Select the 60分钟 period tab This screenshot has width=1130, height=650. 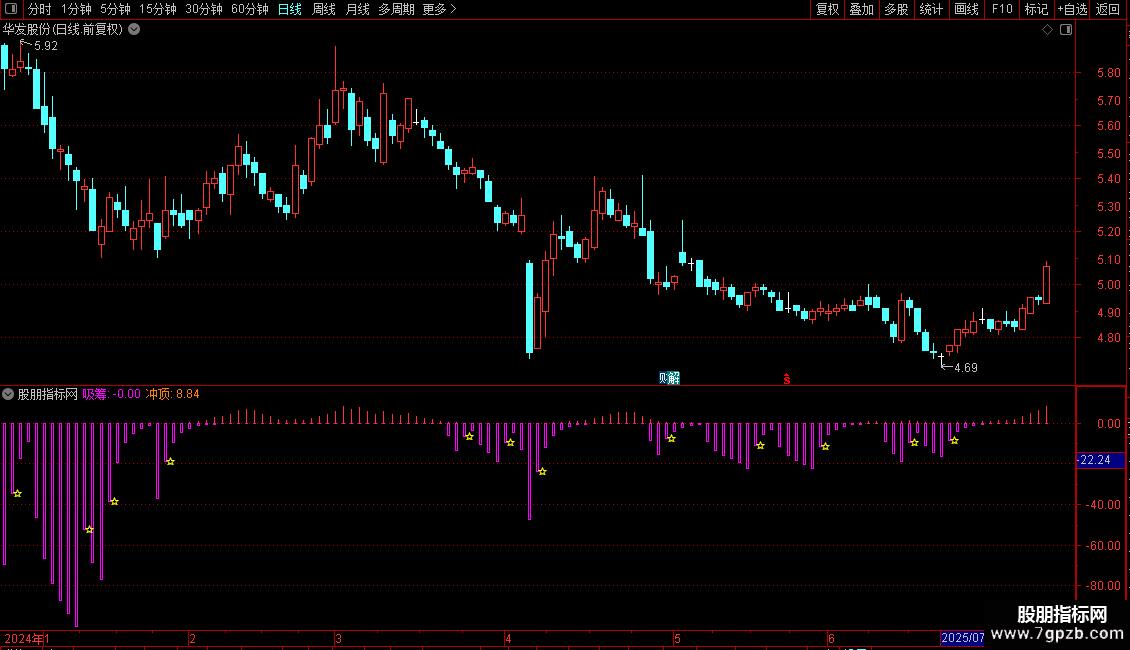click(x=250, y=9)
